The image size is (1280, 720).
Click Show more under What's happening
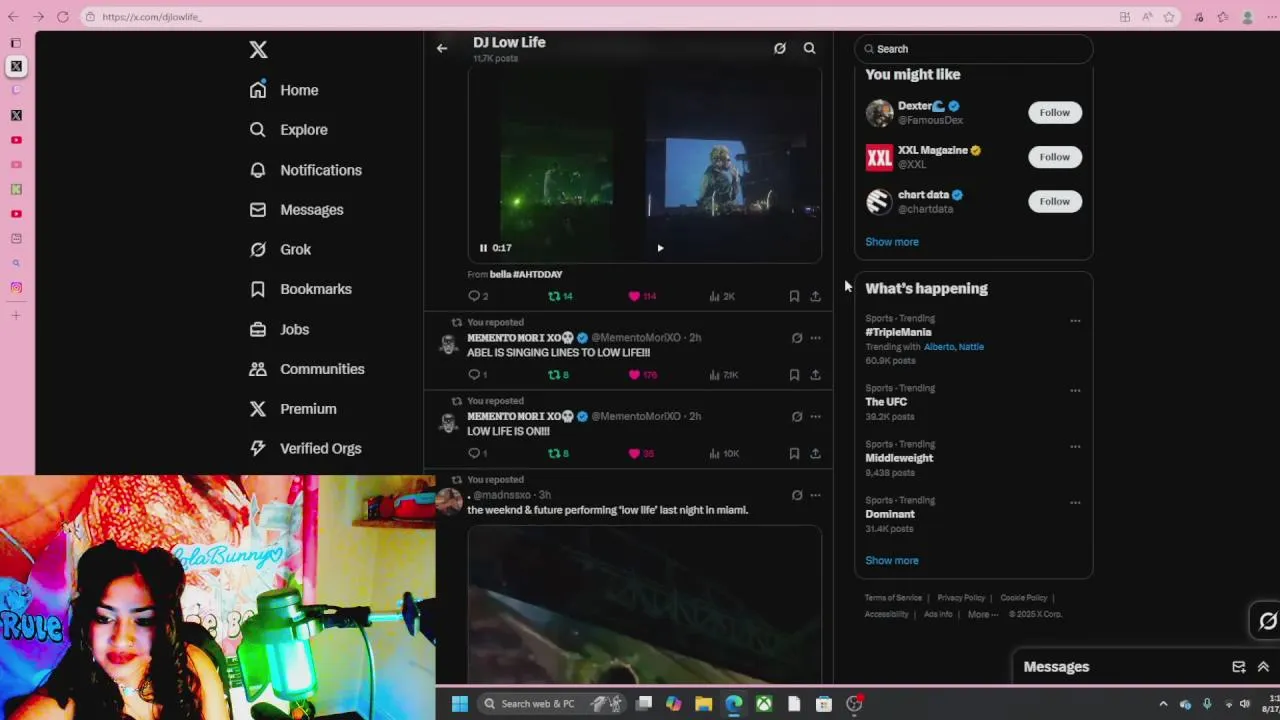point(892,561)
